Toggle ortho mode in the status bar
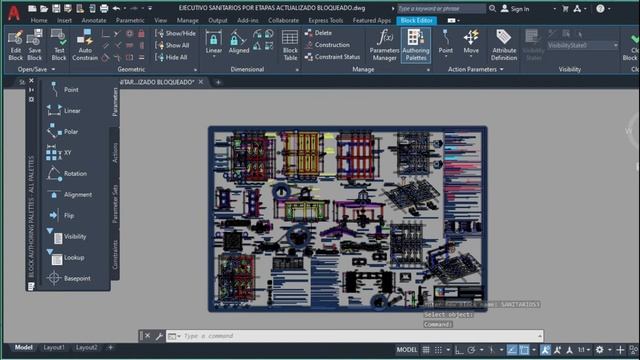The image size is (640, 360). (x=459, y=350)
